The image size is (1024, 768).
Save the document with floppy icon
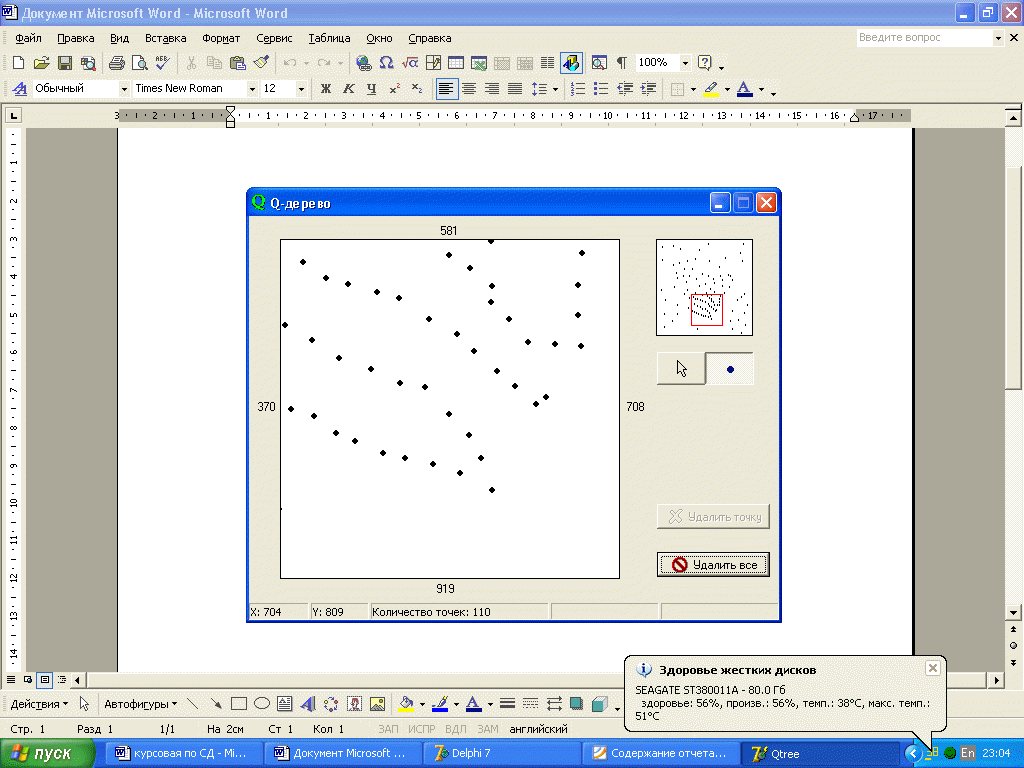click(x=64, y=63)
